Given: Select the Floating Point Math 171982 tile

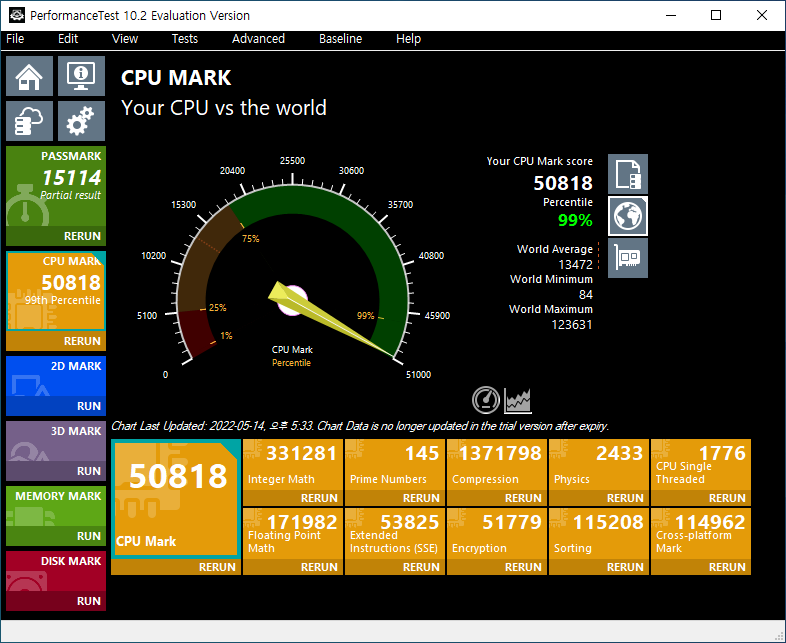Looking at the screenshot, I should click(293, 534).
